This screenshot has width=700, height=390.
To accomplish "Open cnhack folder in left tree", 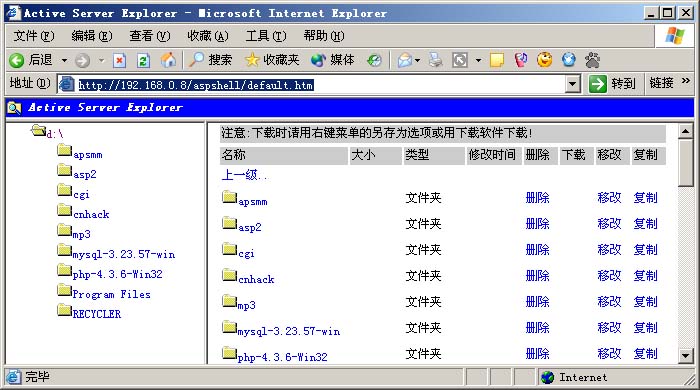I will point(91,214).
